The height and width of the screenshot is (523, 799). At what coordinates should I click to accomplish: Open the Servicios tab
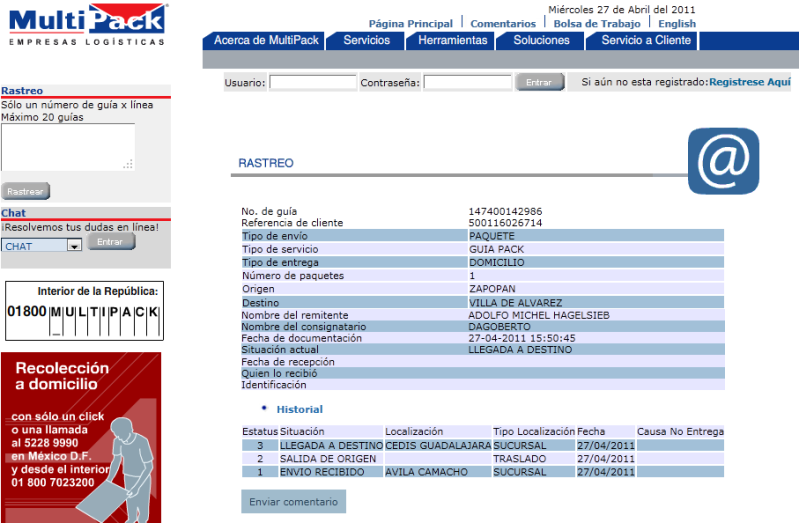[x=366, y=40]
